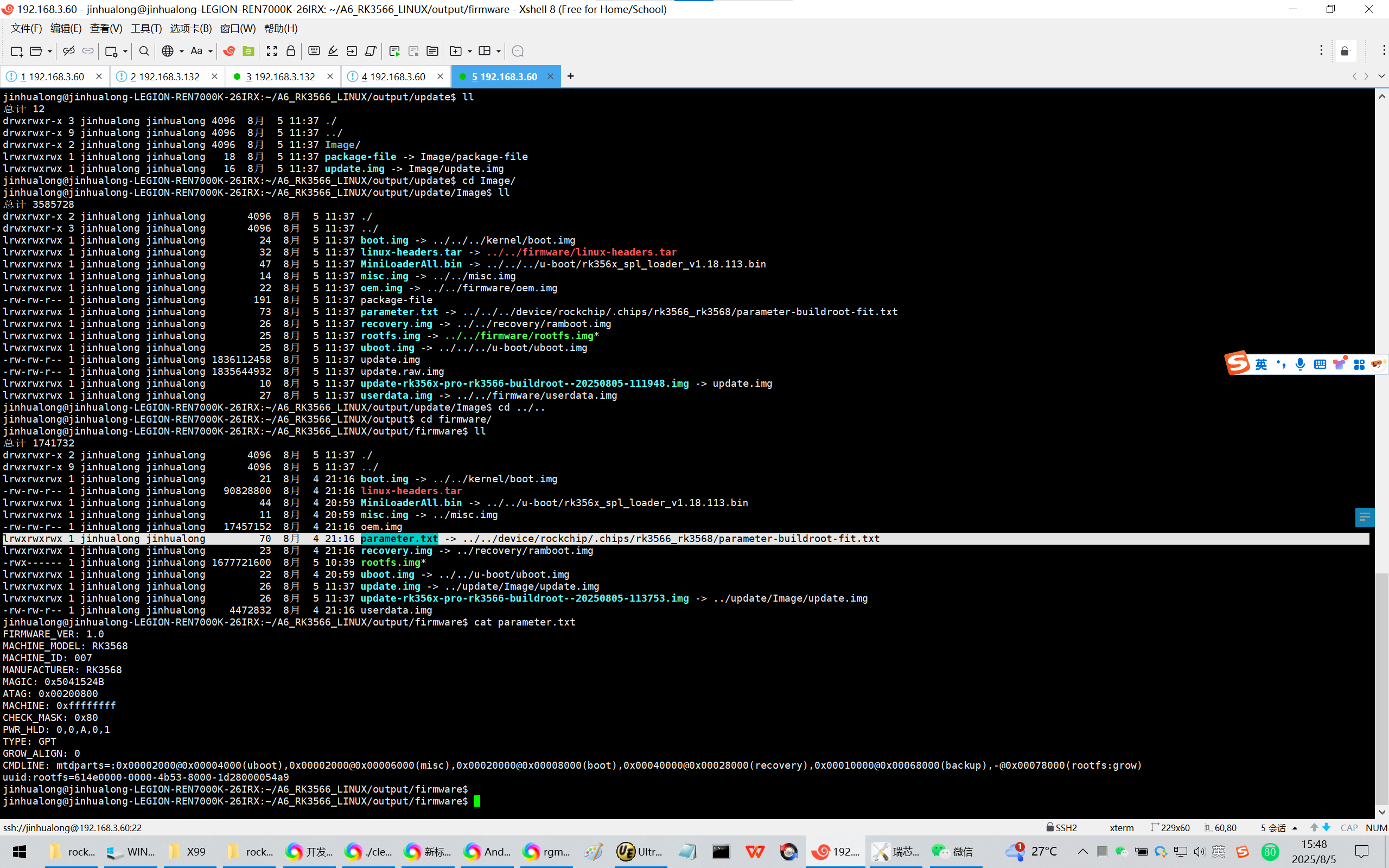Close tab 5 192.168.3.60
1389x868 pixels.
pyautogui.click(x=550, y=76)
